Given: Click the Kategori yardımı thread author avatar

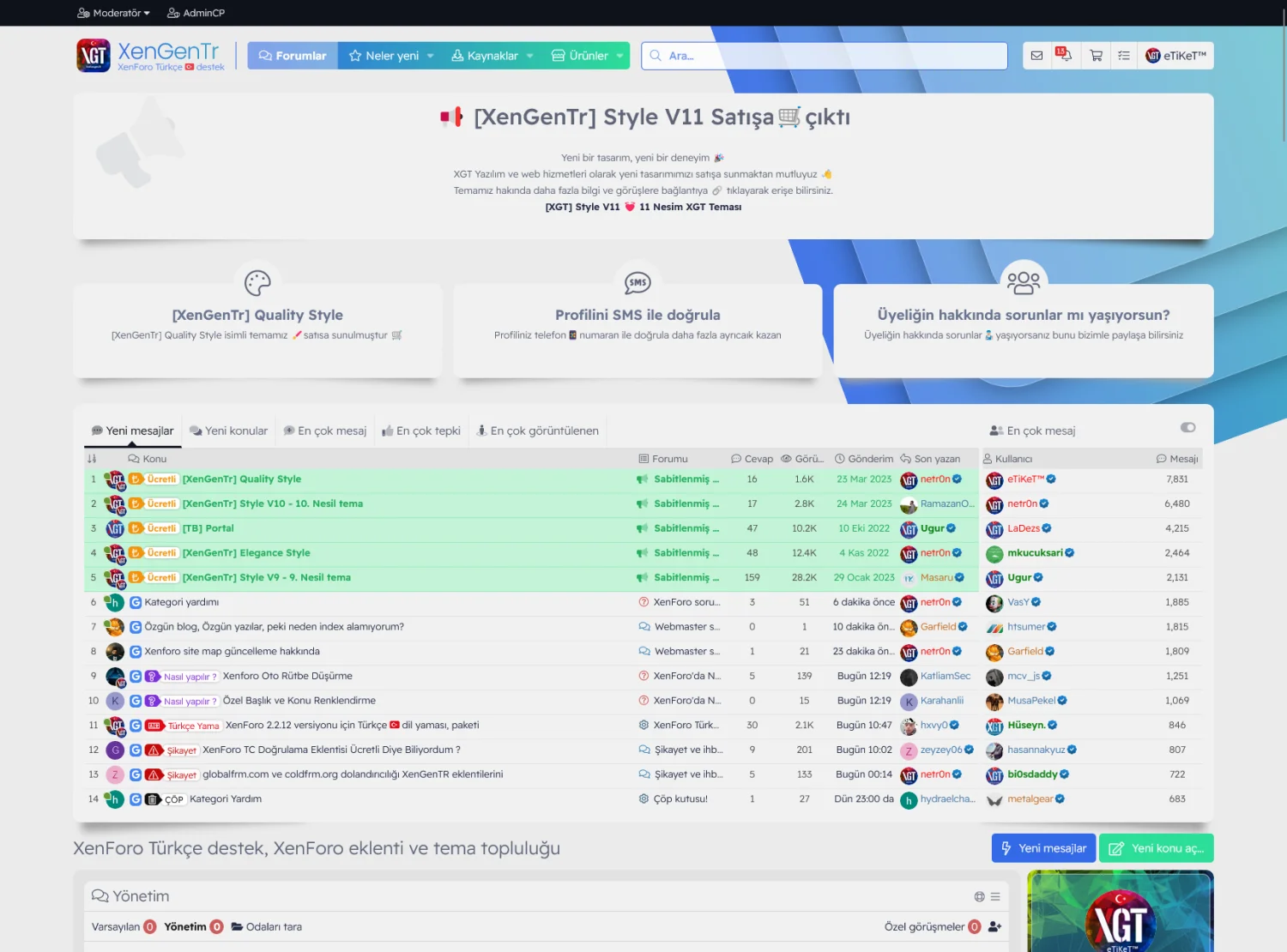Looking at the screenshot, I should coord(114,603).
